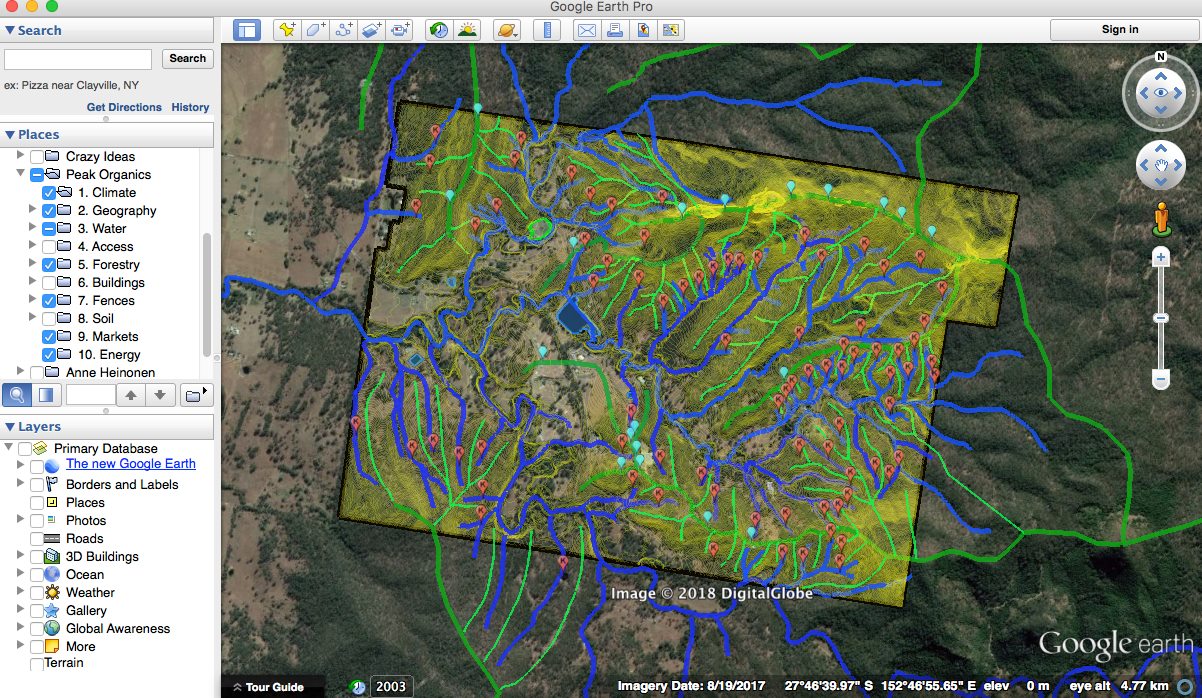
Task: Open the Get Directions link
Action: coord(124,107)
